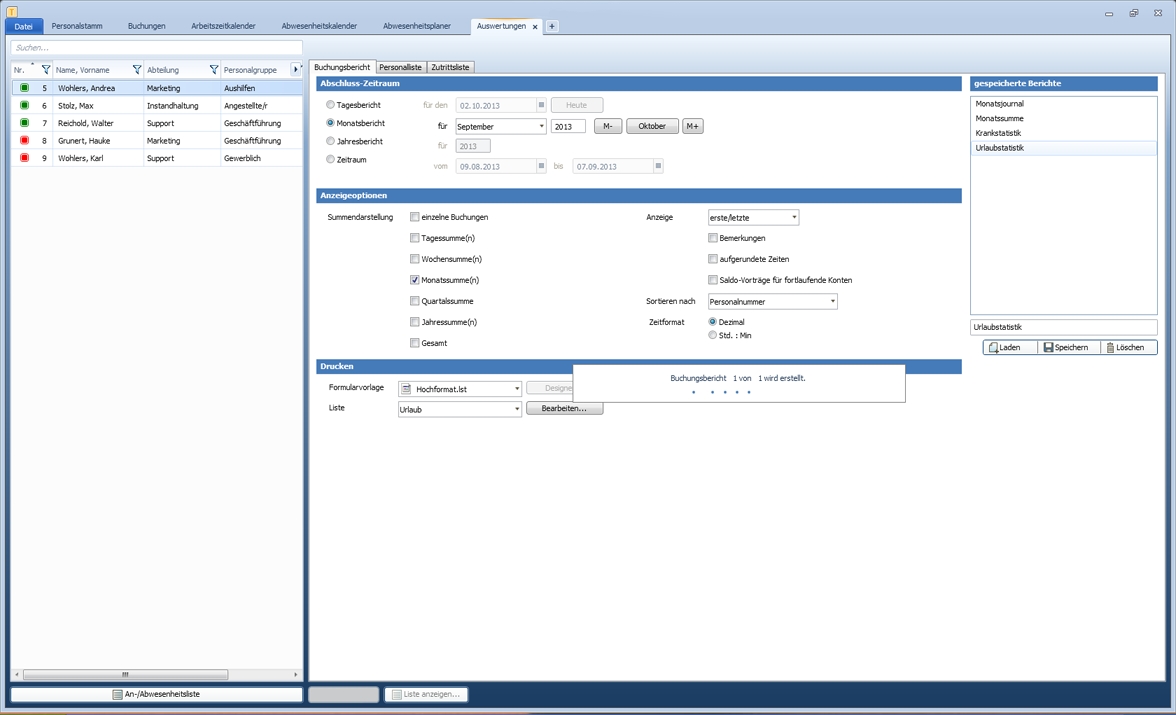Click the filter icon in Abteilung header
This screenshot has height=715, width=1176.
(x=214, y=70)
